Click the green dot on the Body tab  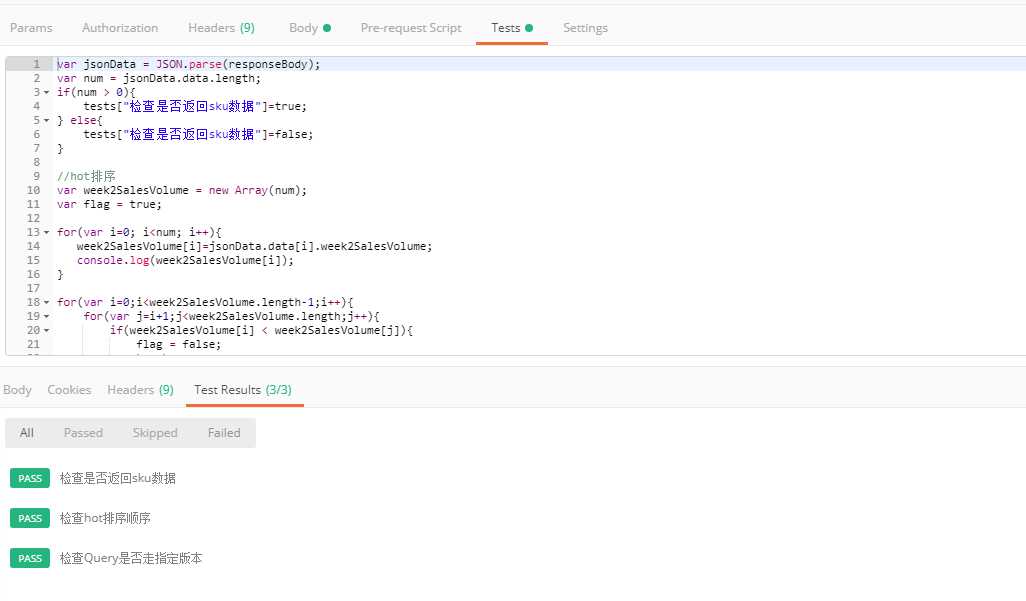(327, 27)
